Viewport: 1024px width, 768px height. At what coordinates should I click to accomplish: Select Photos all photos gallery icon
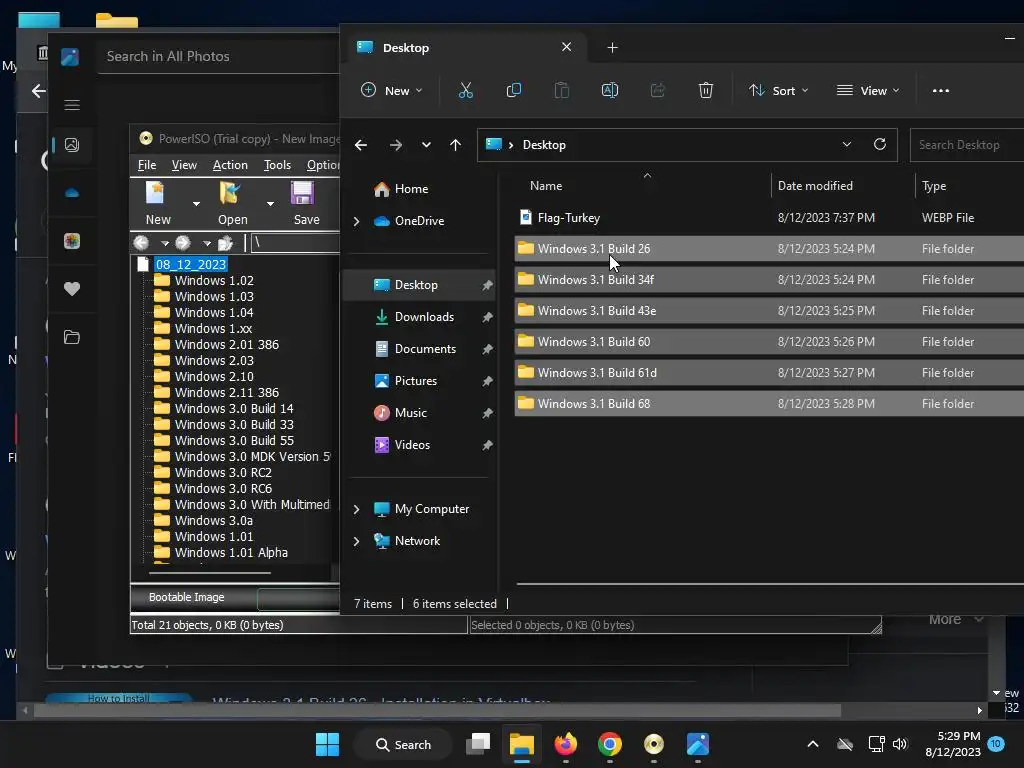coord(72,145)
